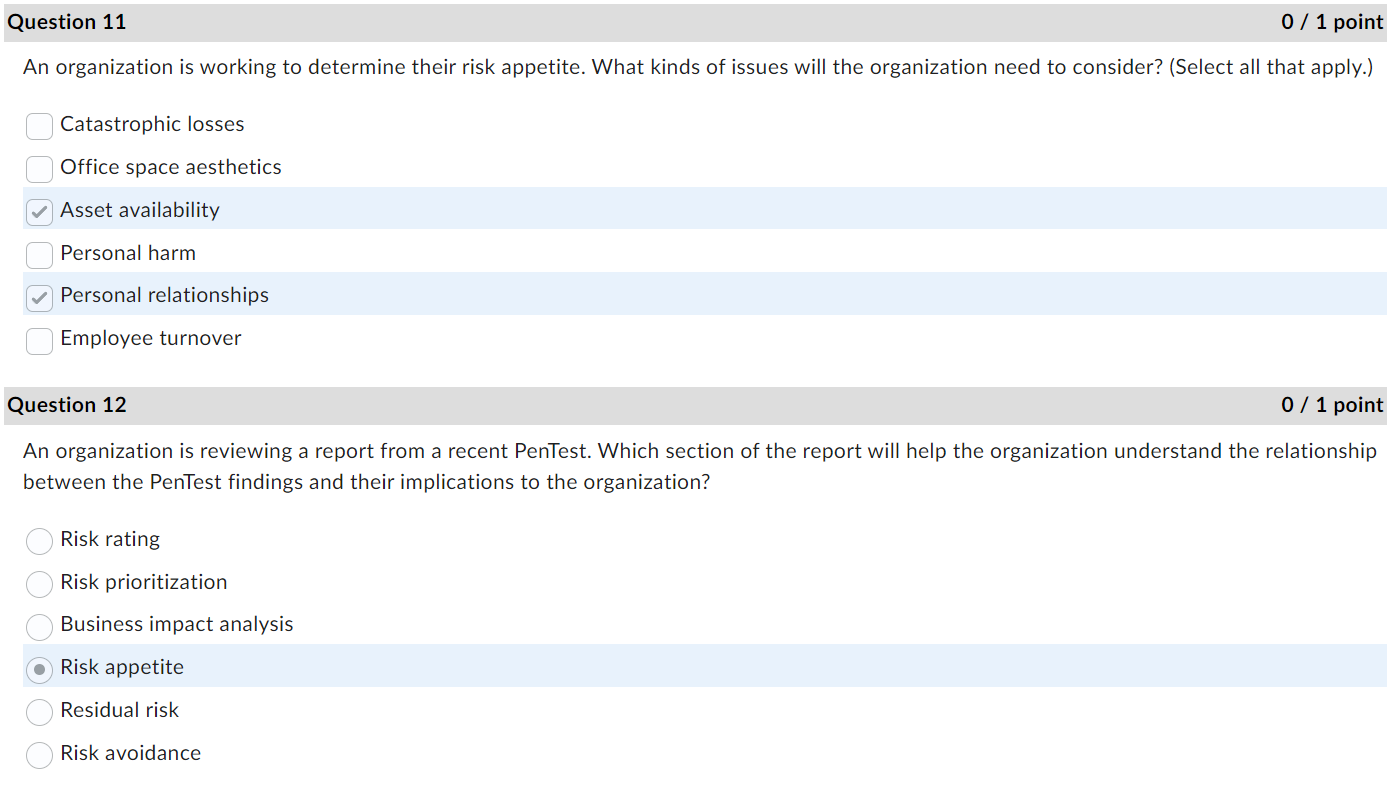Select the Risk rating answer
Image resolution: width=1392 pixels, height=800 pixels.
[x=39, y=541]
